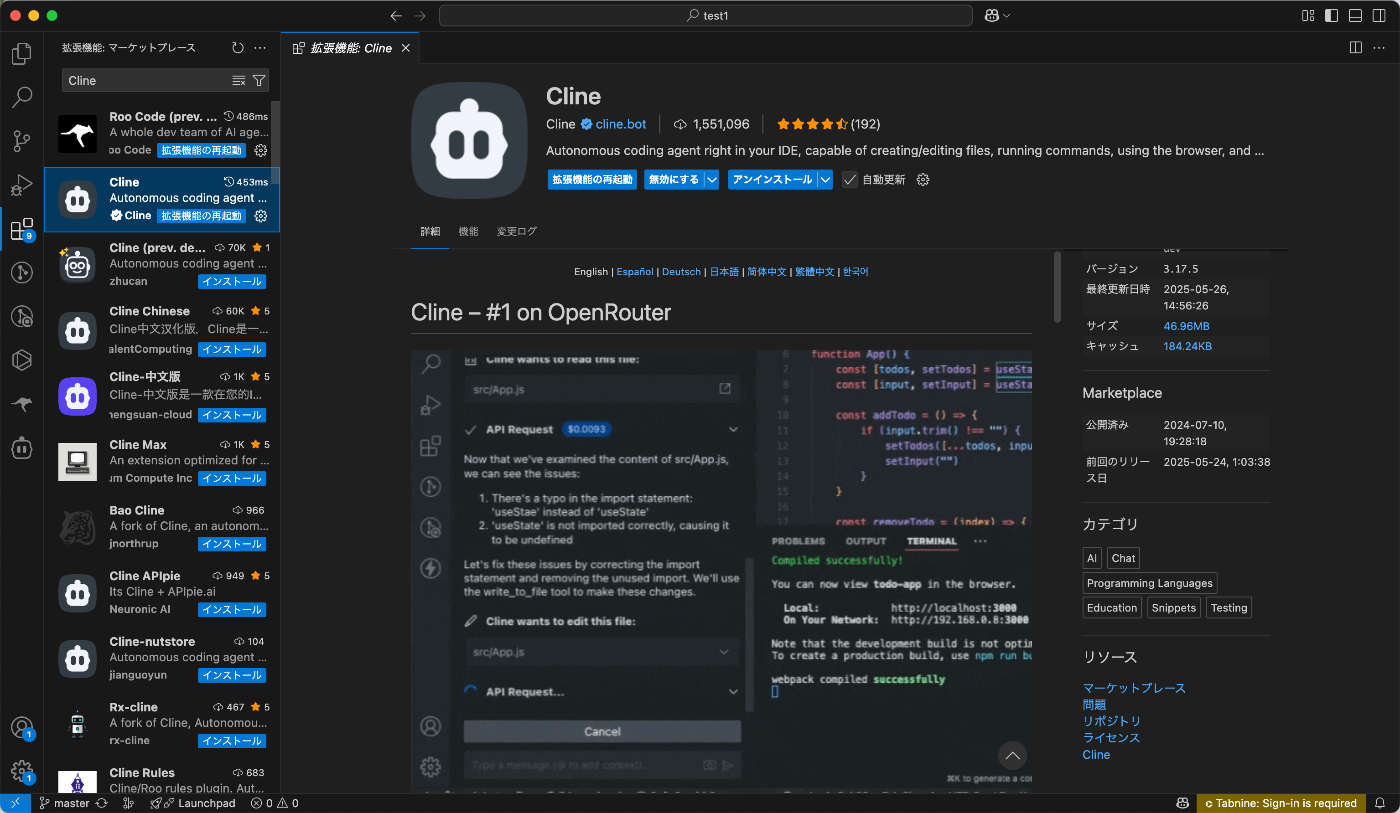Screen dimensions: 1400x813
Task: Select the Rx-cline extension in list
Action: [x=162, y=724]
